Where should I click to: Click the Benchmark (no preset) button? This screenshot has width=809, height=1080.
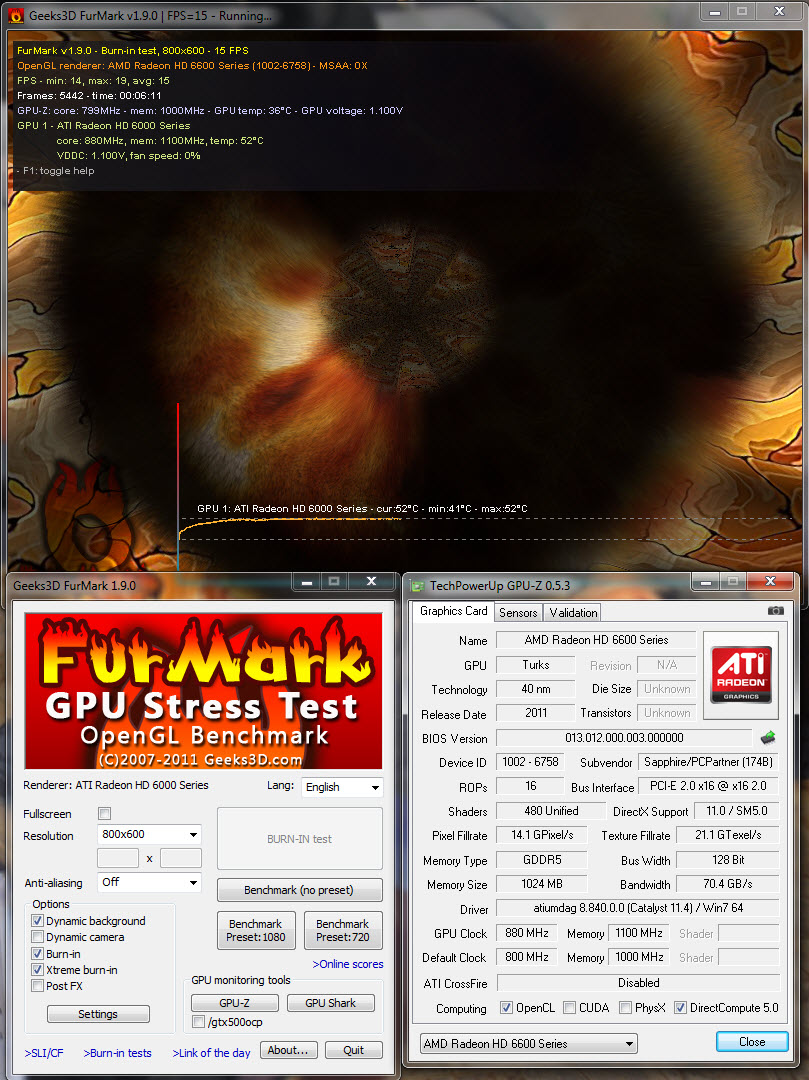[x=300, y=890]
